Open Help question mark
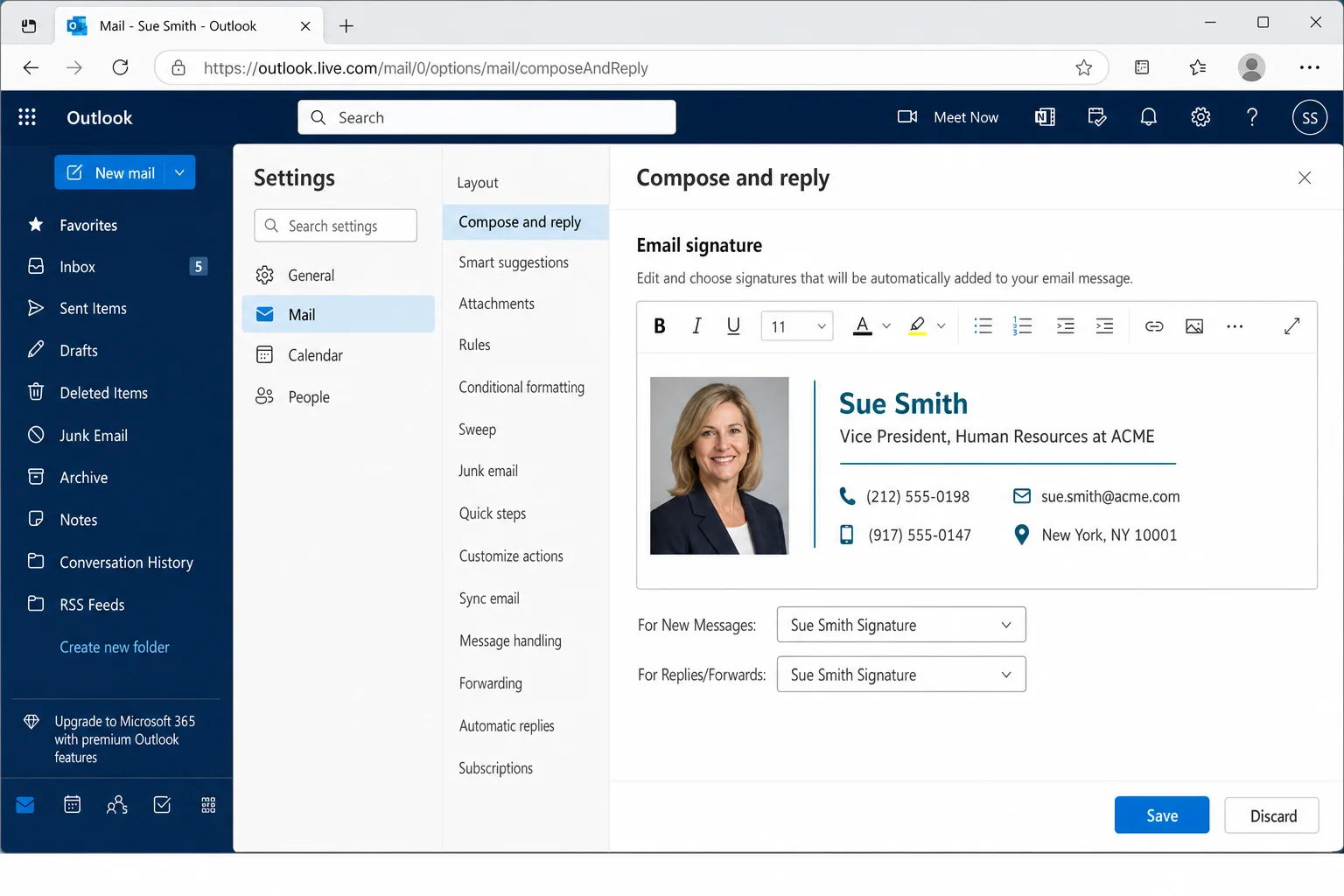Viewport: 1344px width, 896px height. 1252,117
